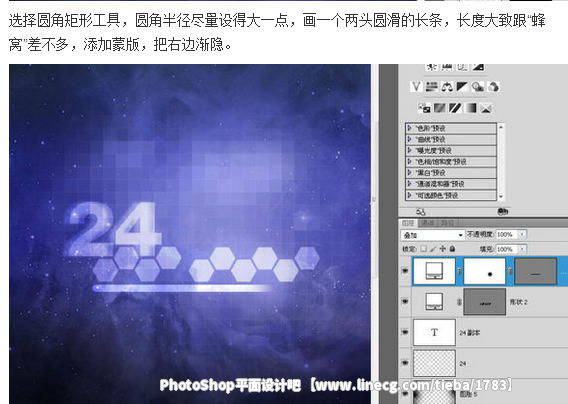The image size is (568, 404).
Task: Hide the 24 副本 text layer
Action: (405, 332)
